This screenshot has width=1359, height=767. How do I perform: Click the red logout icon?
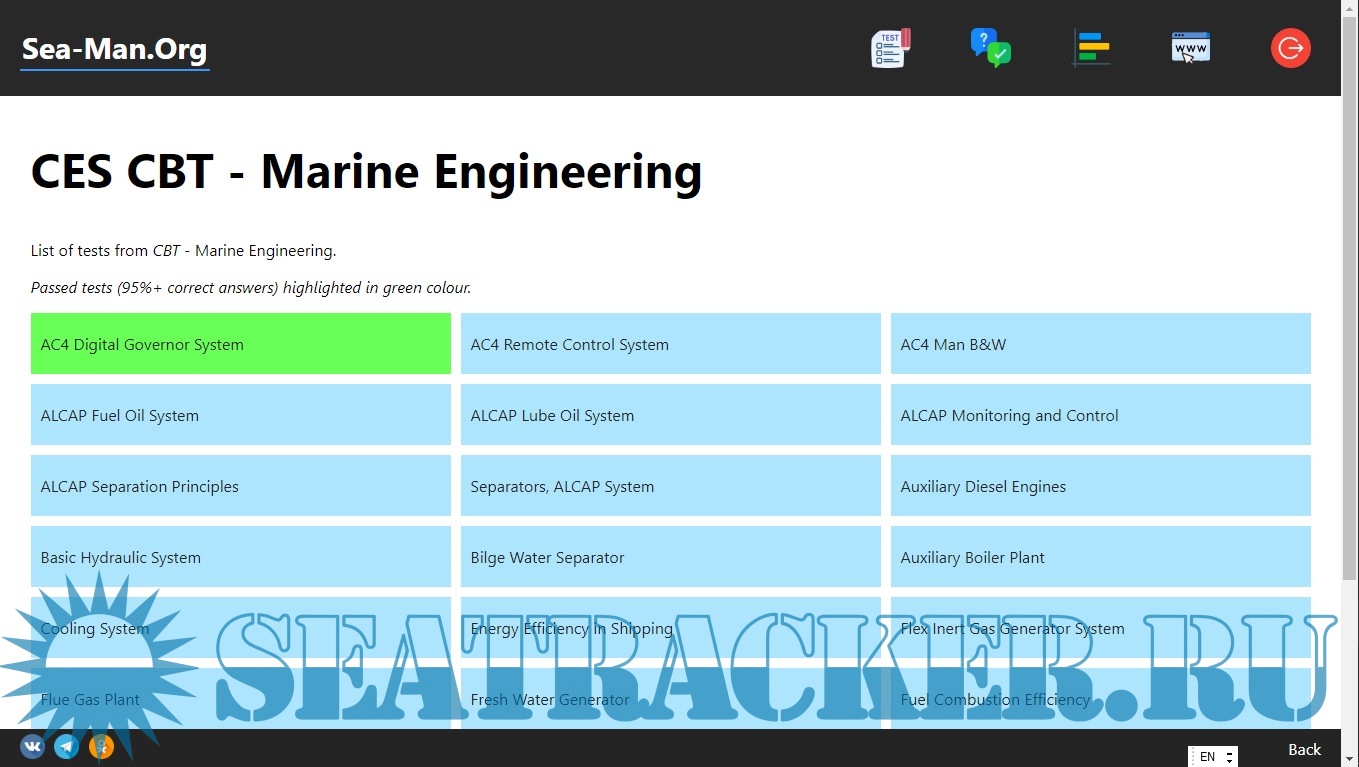tap(1290, 48)
